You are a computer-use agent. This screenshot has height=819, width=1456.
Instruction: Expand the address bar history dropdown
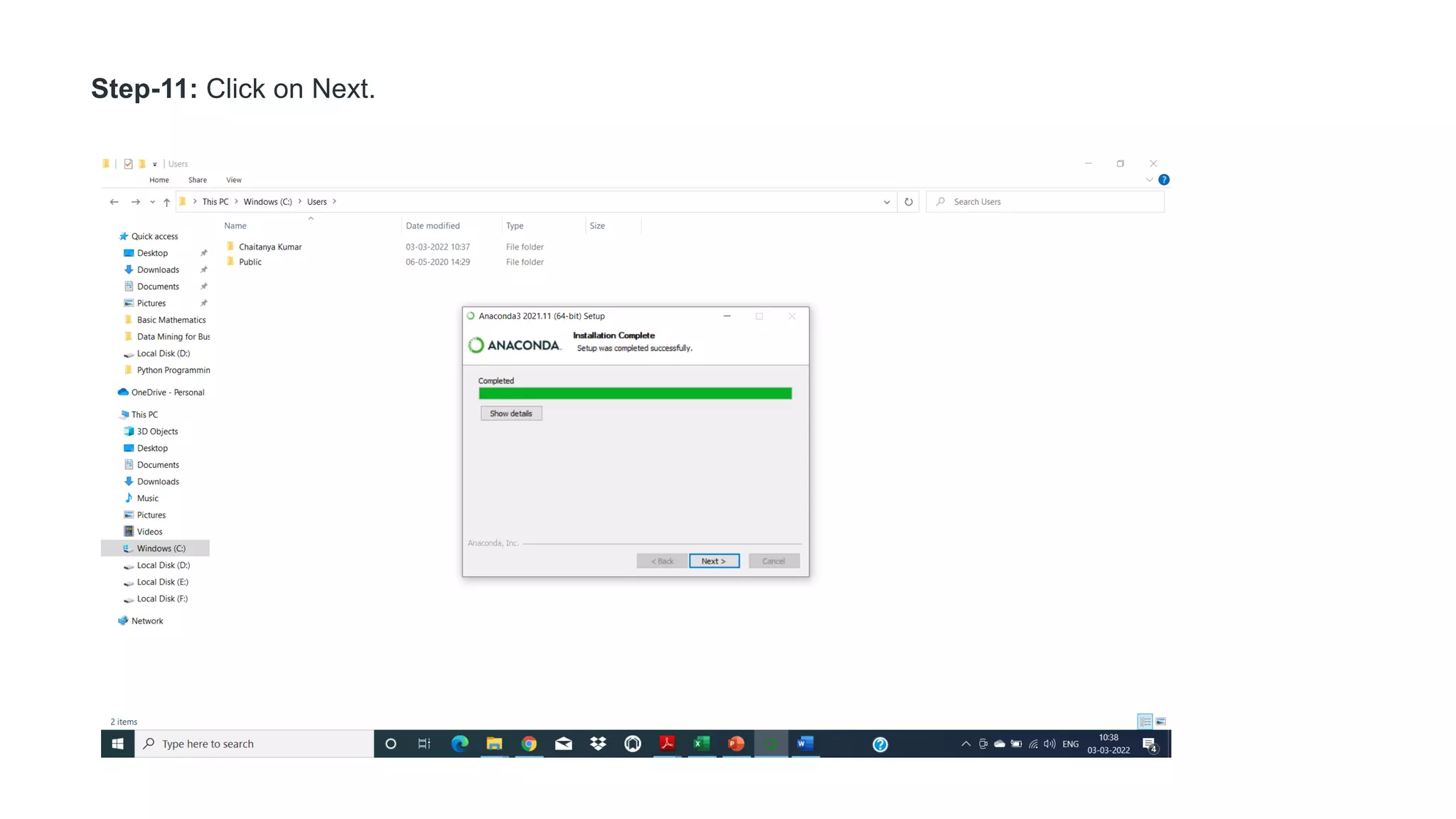[x=887, y=202]
